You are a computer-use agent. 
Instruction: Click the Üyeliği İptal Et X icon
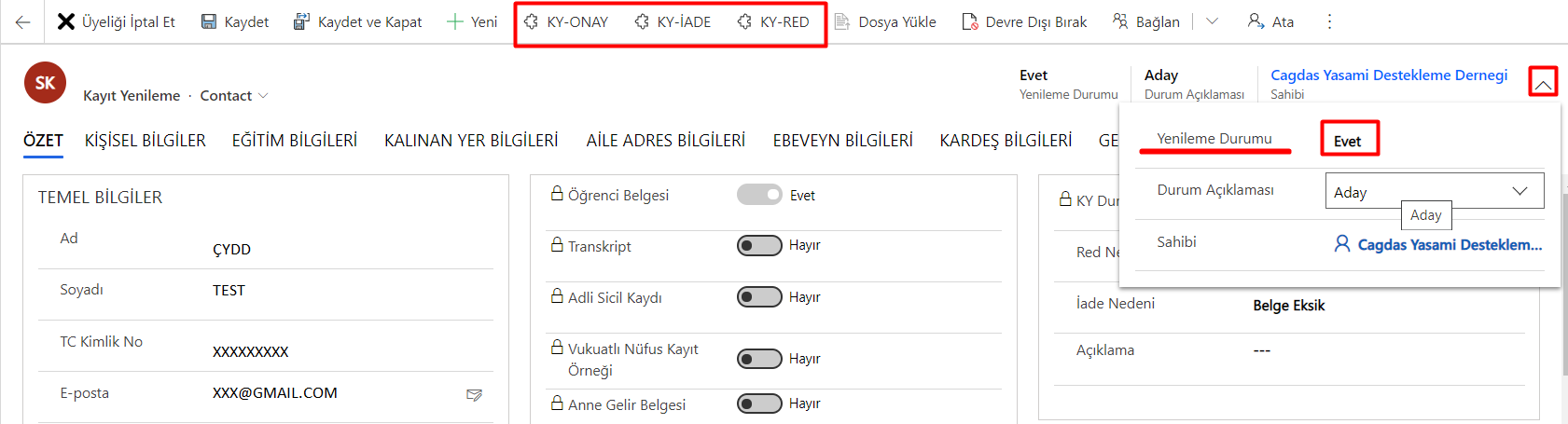66,21
